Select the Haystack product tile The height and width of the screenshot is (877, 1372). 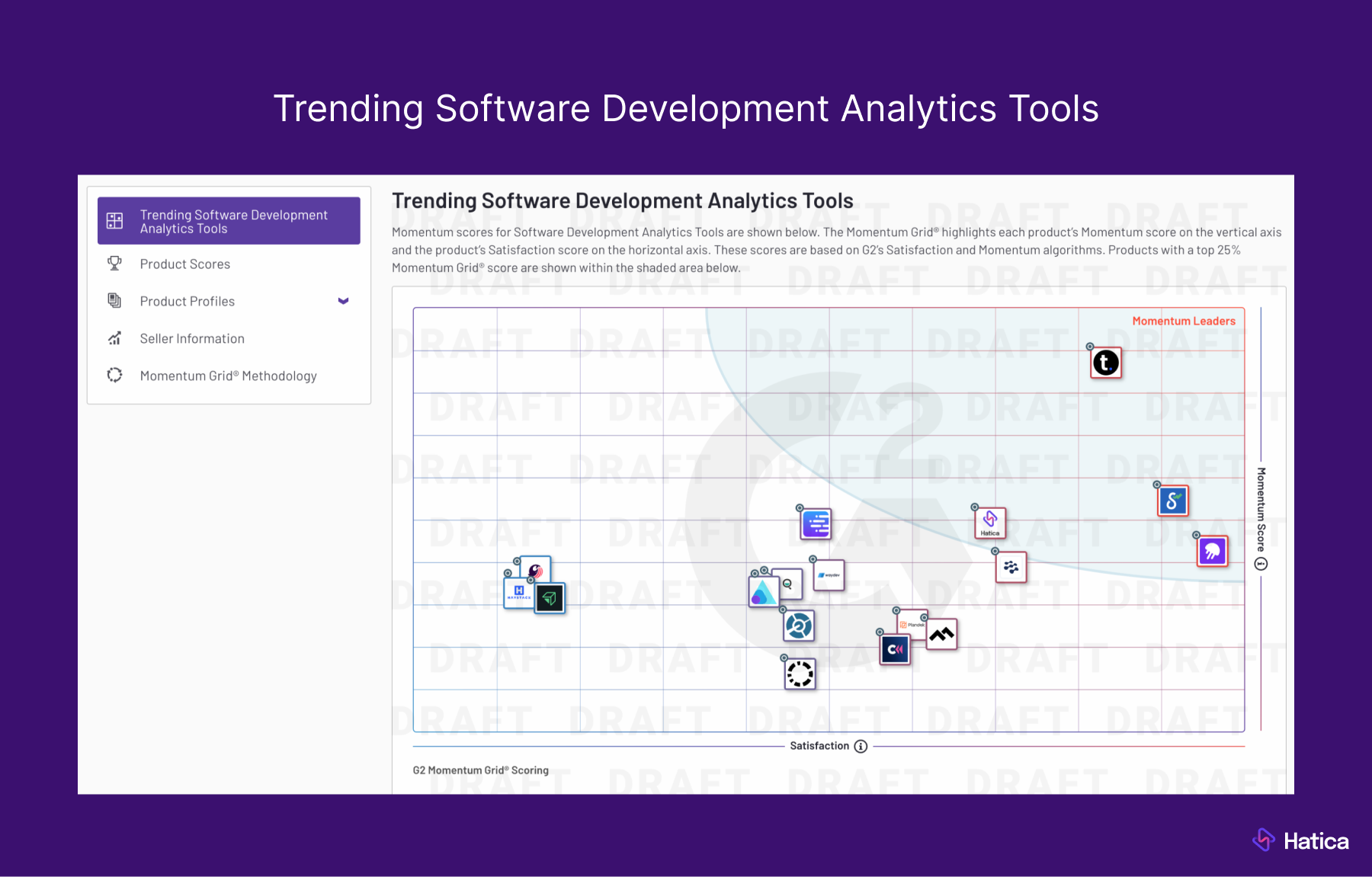[x=518, y=594]
